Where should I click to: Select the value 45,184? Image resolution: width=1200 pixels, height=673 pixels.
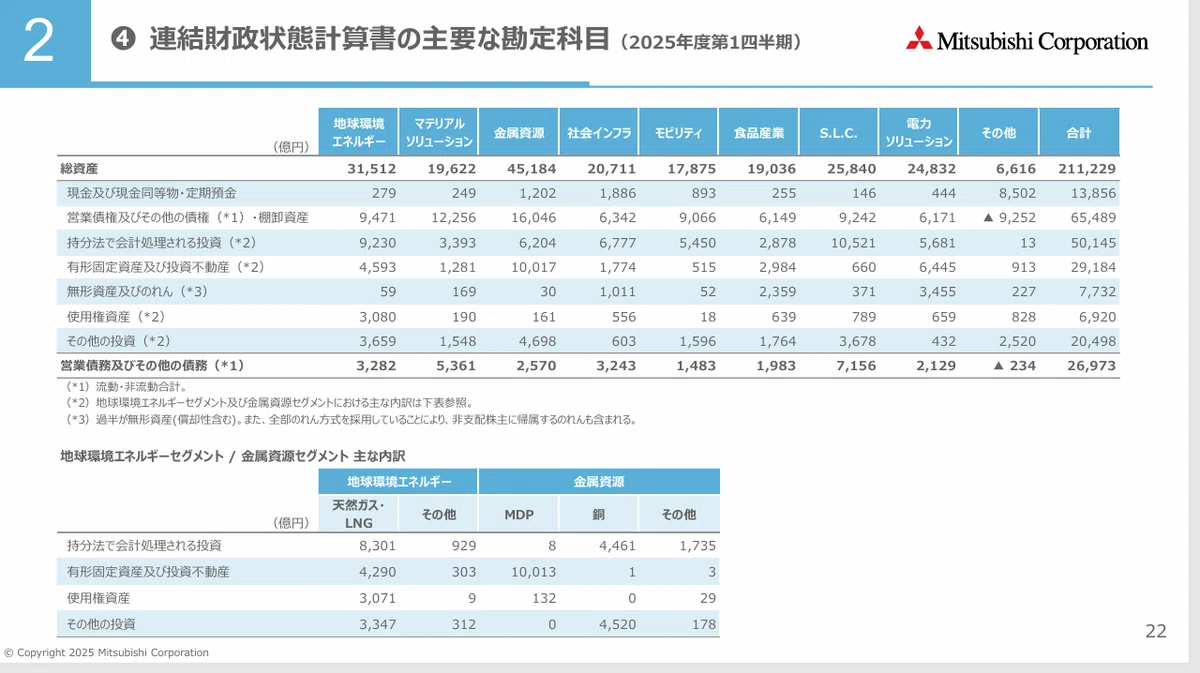pyautogui.click(x=532, y=169)
